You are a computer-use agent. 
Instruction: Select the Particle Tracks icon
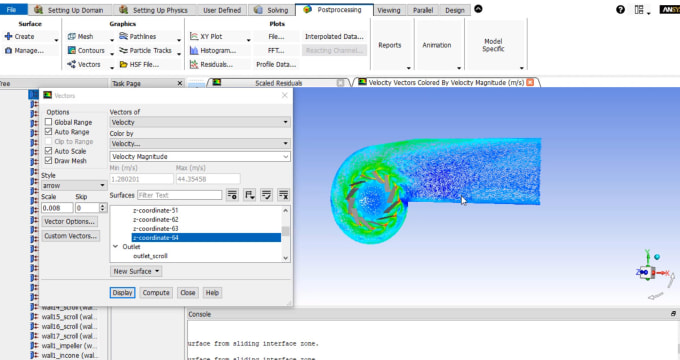123,51
